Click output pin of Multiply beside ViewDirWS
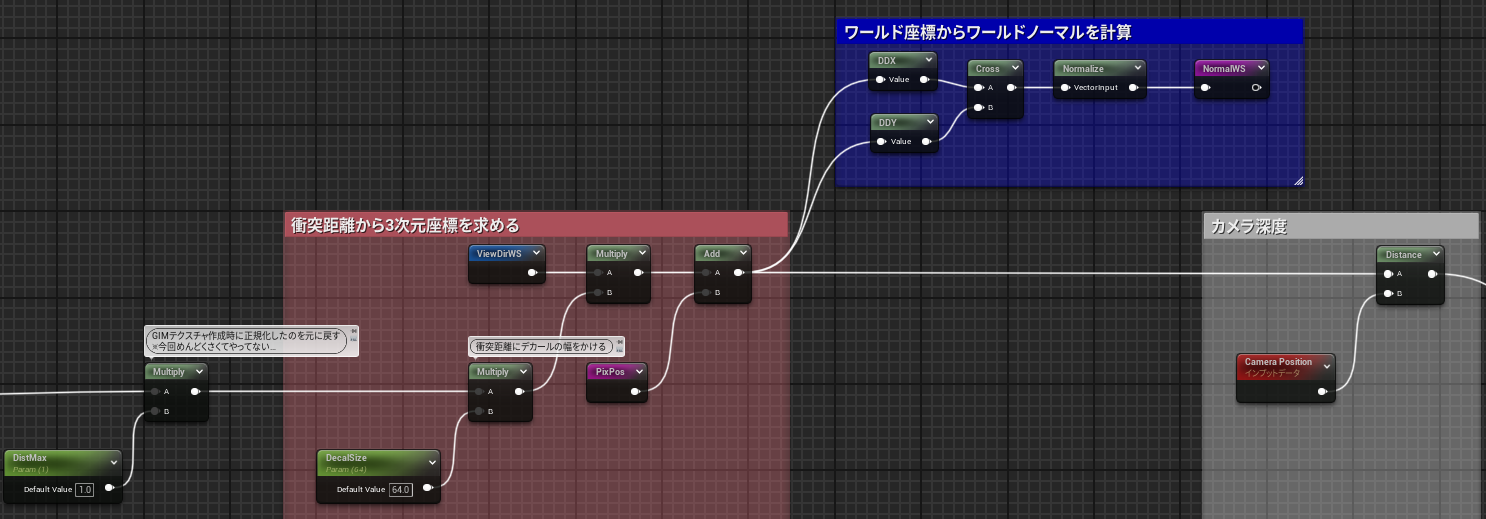Viewport: 1486px width, 519px height. [x=638, y=273]
